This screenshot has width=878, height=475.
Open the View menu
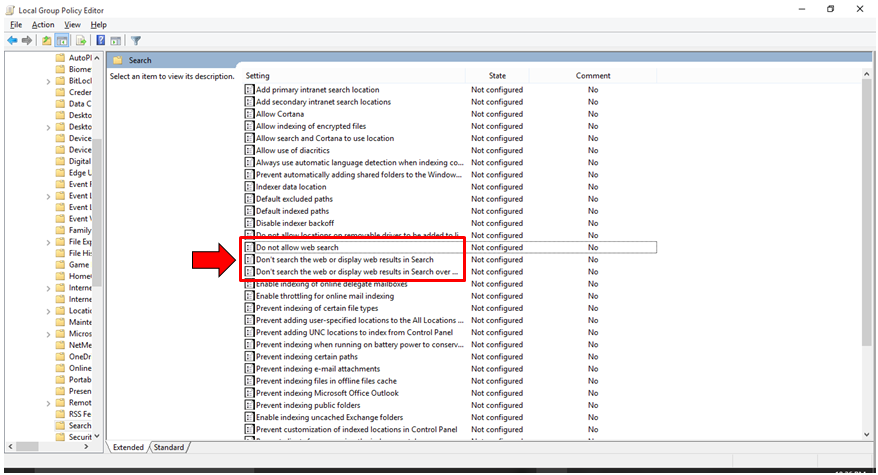coord(72,25)
